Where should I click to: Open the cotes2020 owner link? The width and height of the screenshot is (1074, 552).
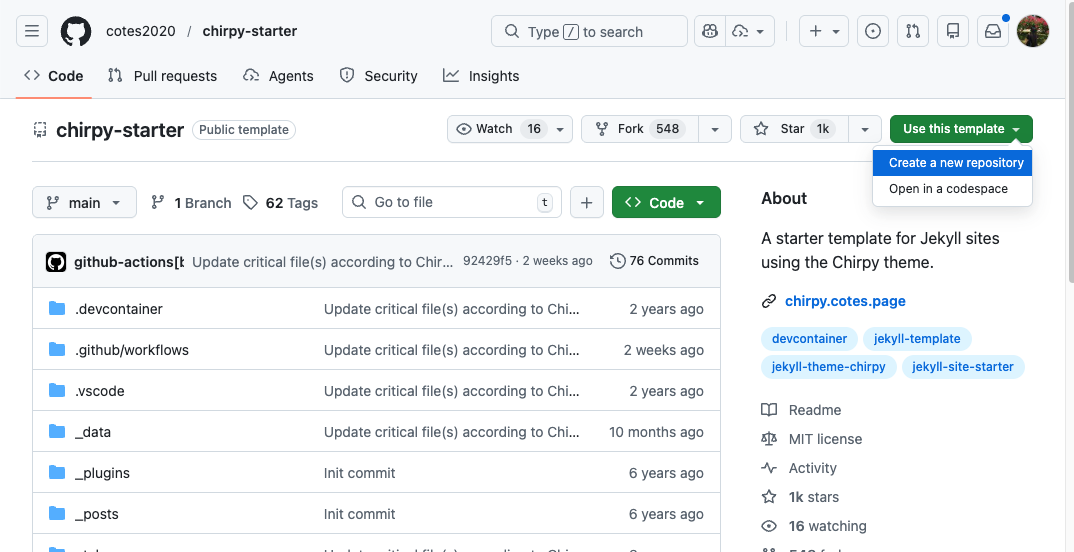140,32
